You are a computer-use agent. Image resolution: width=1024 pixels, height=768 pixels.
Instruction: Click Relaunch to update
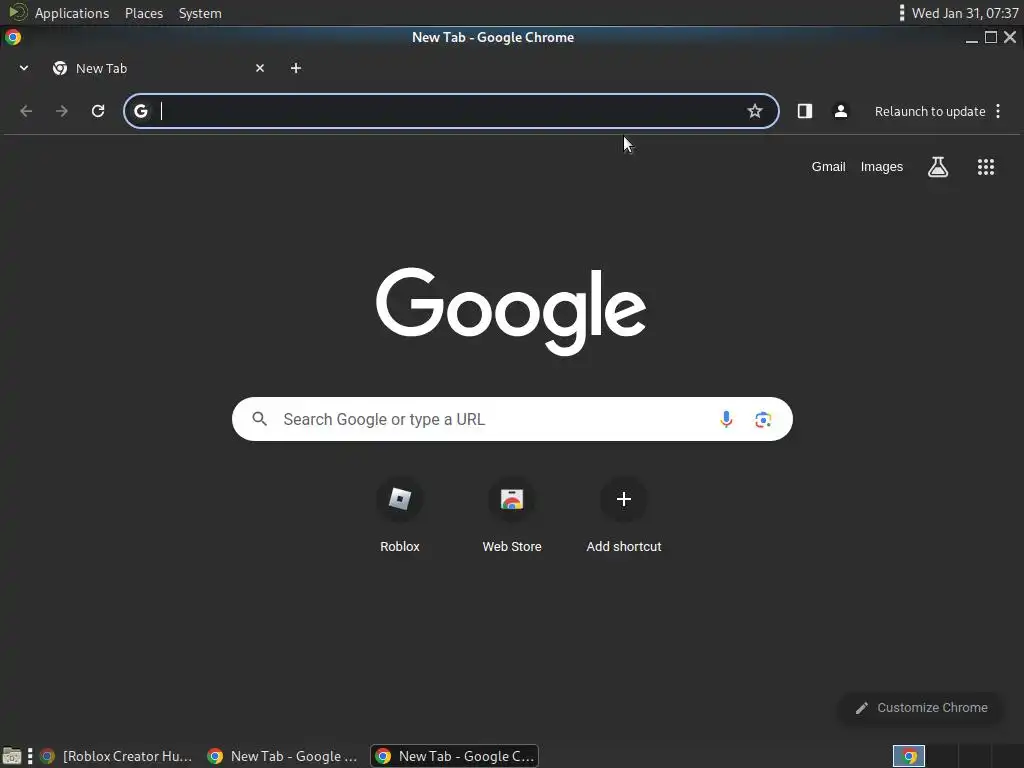[x=930, y=112]
